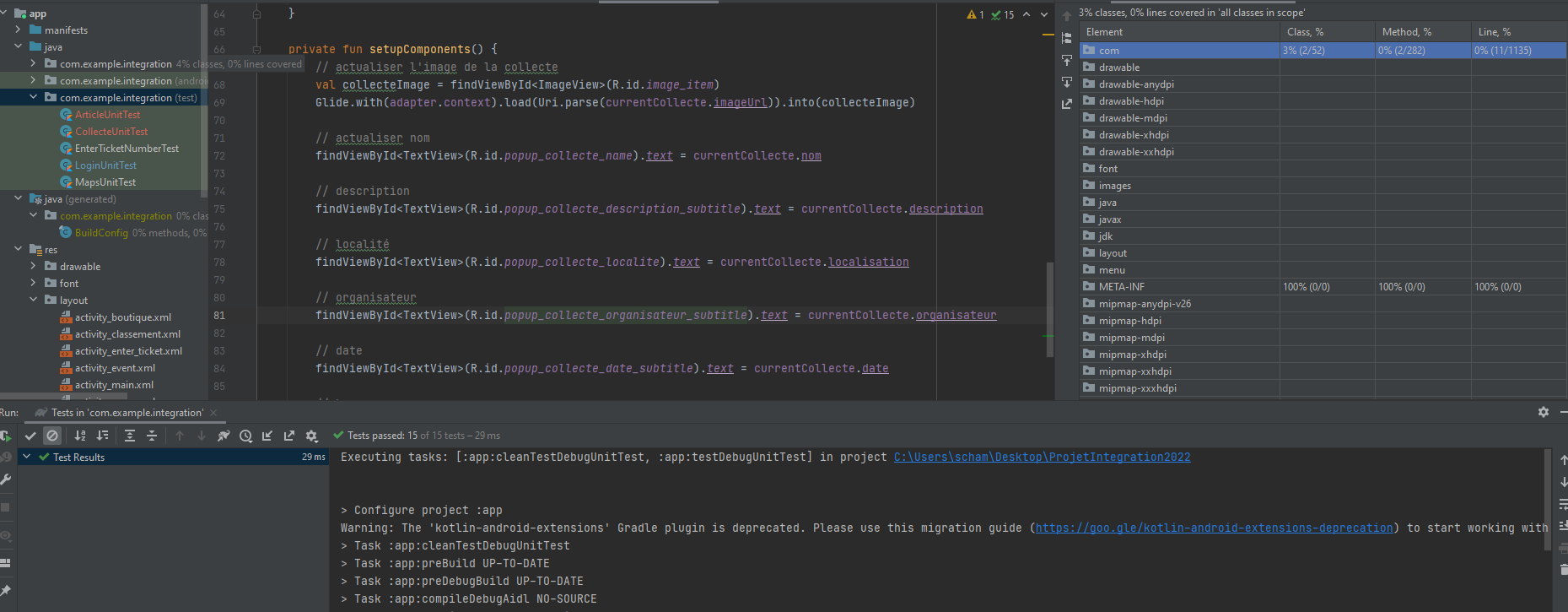Click the eye watch icon in Run sidebar
Image resolution: width=1568 pixels, height=612 pixels.
coord(5,535)
